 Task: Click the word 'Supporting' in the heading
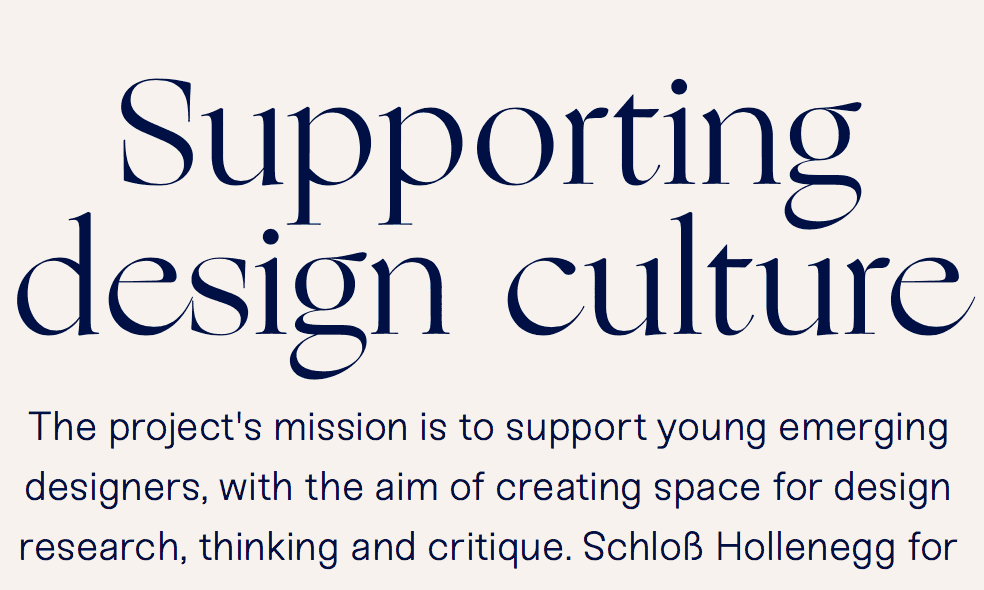point(490,140)
